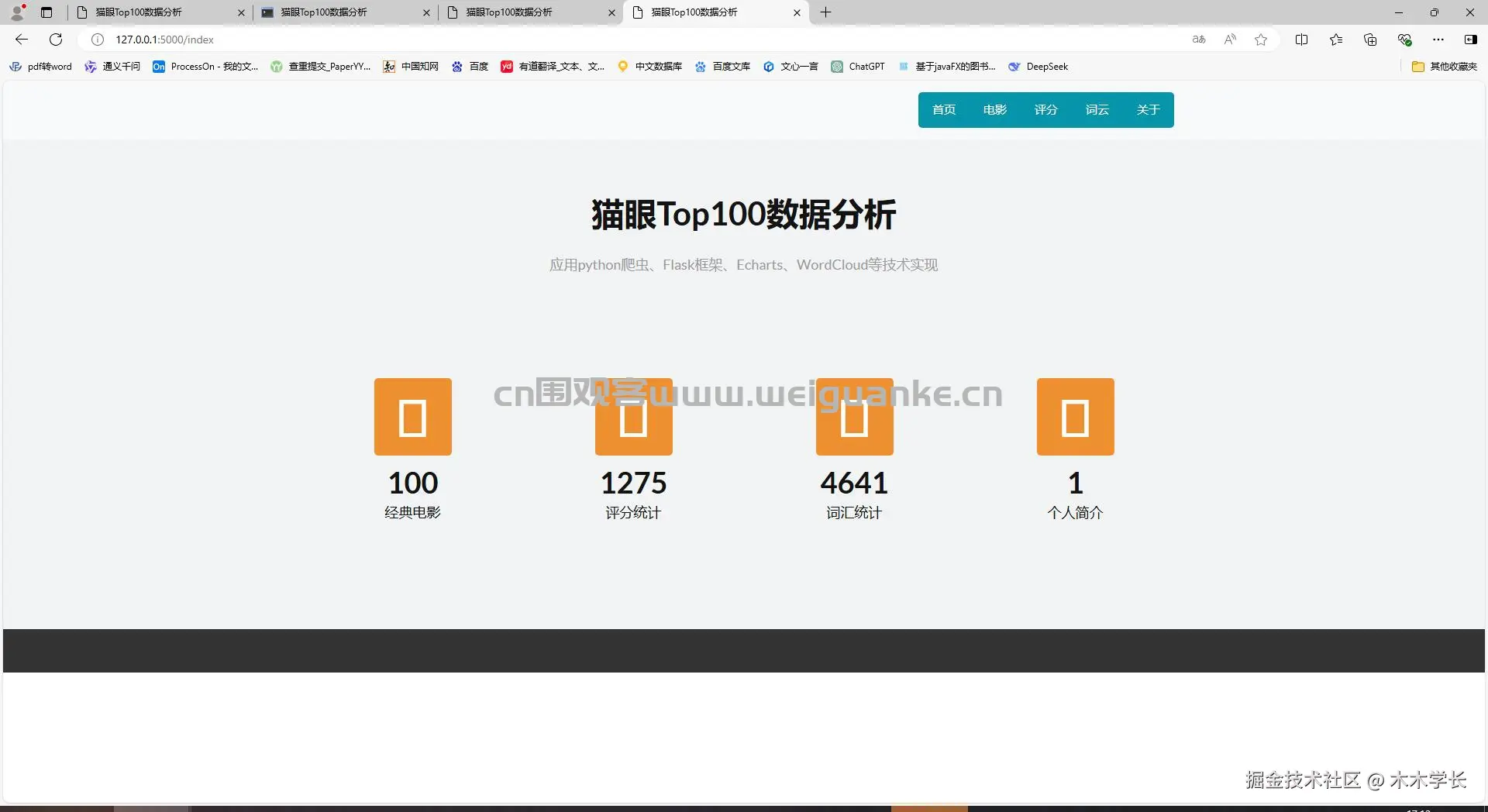The height and width of the screenshot is (812, 1488).
Task: Open the 中国知网 bookmark
Action: (411, 67)
